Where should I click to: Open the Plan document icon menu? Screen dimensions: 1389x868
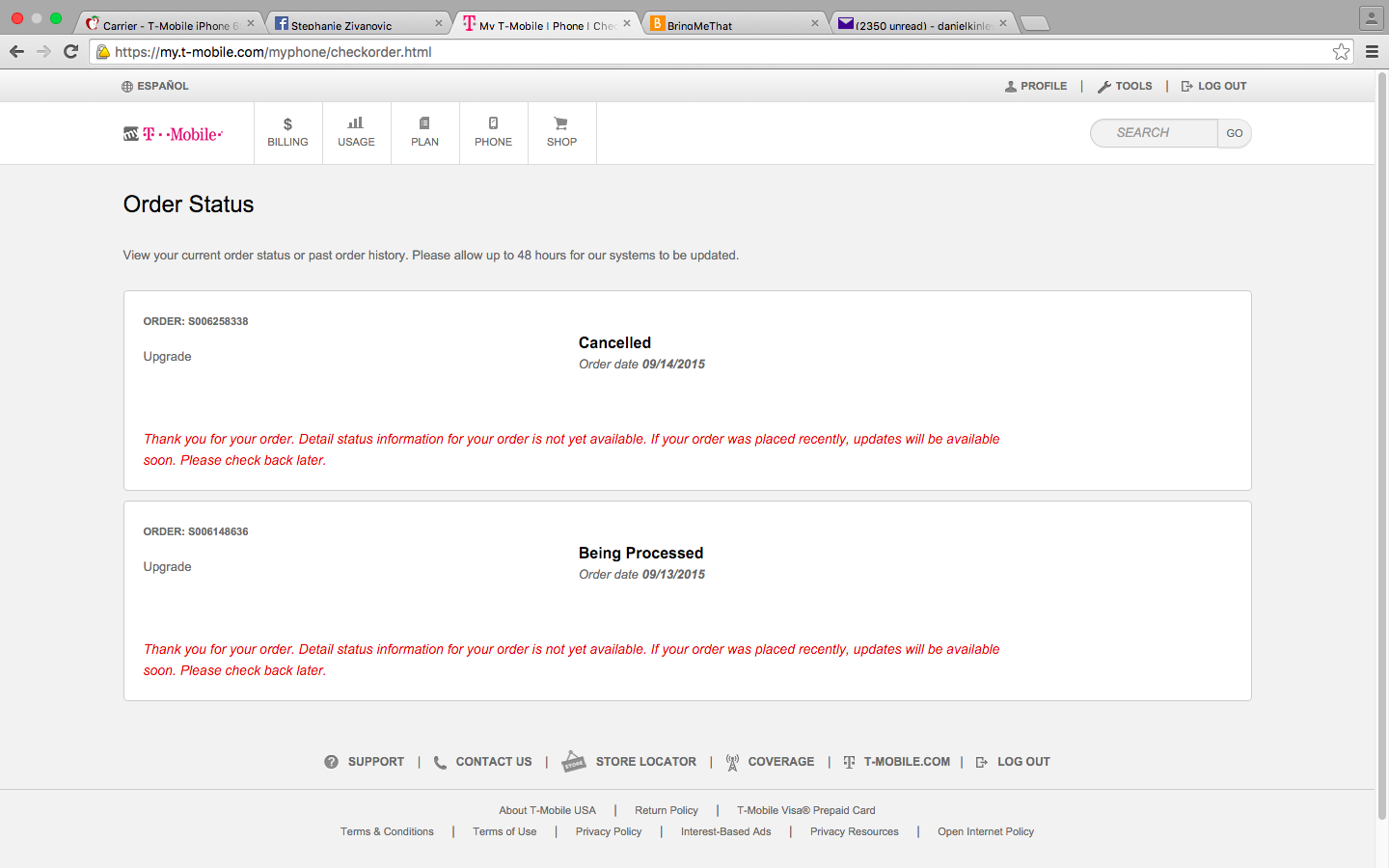point(424,133)
